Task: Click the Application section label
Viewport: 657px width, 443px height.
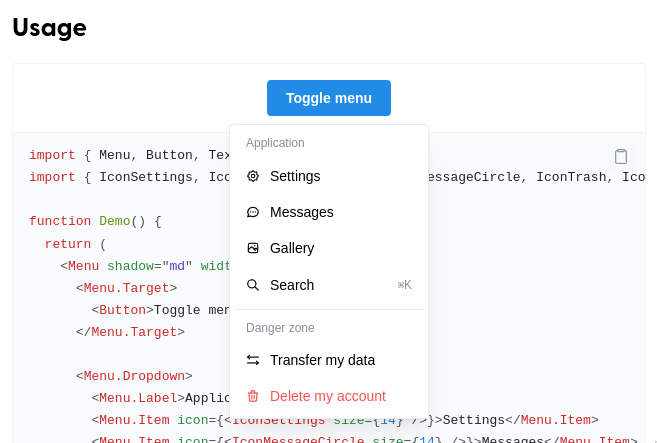Action: pyautogui.click(x=275, y=143)
